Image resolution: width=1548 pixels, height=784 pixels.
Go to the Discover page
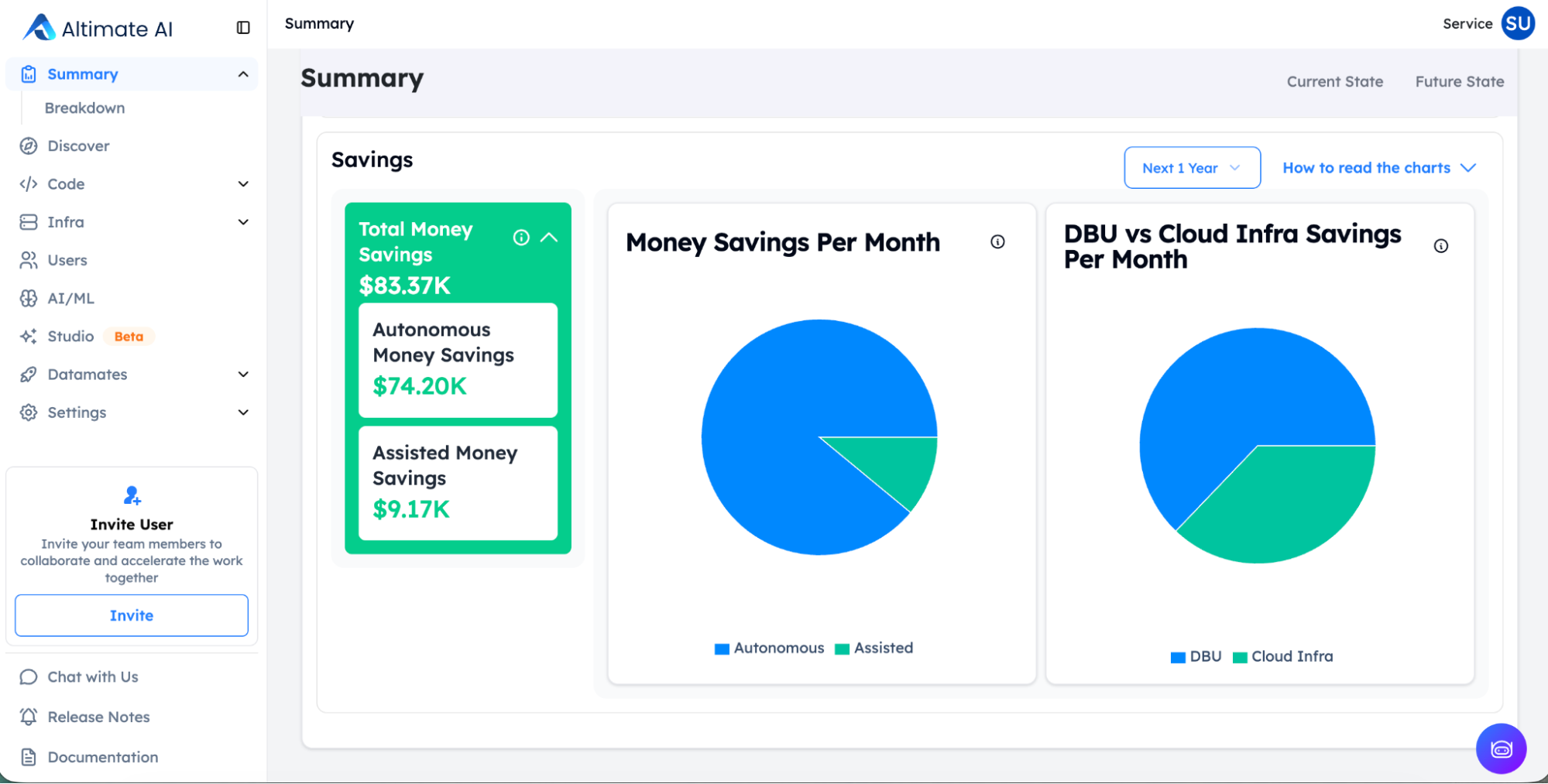click(78, 146)
